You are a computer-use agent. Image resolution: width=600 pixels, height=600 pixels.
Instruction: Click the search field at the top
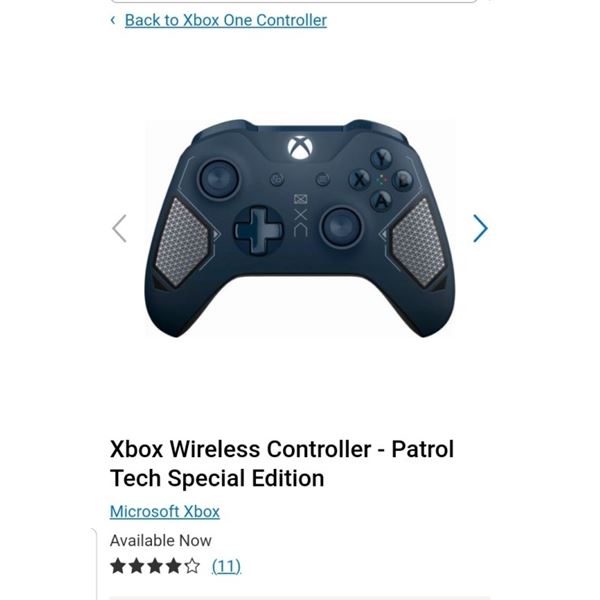293,1
